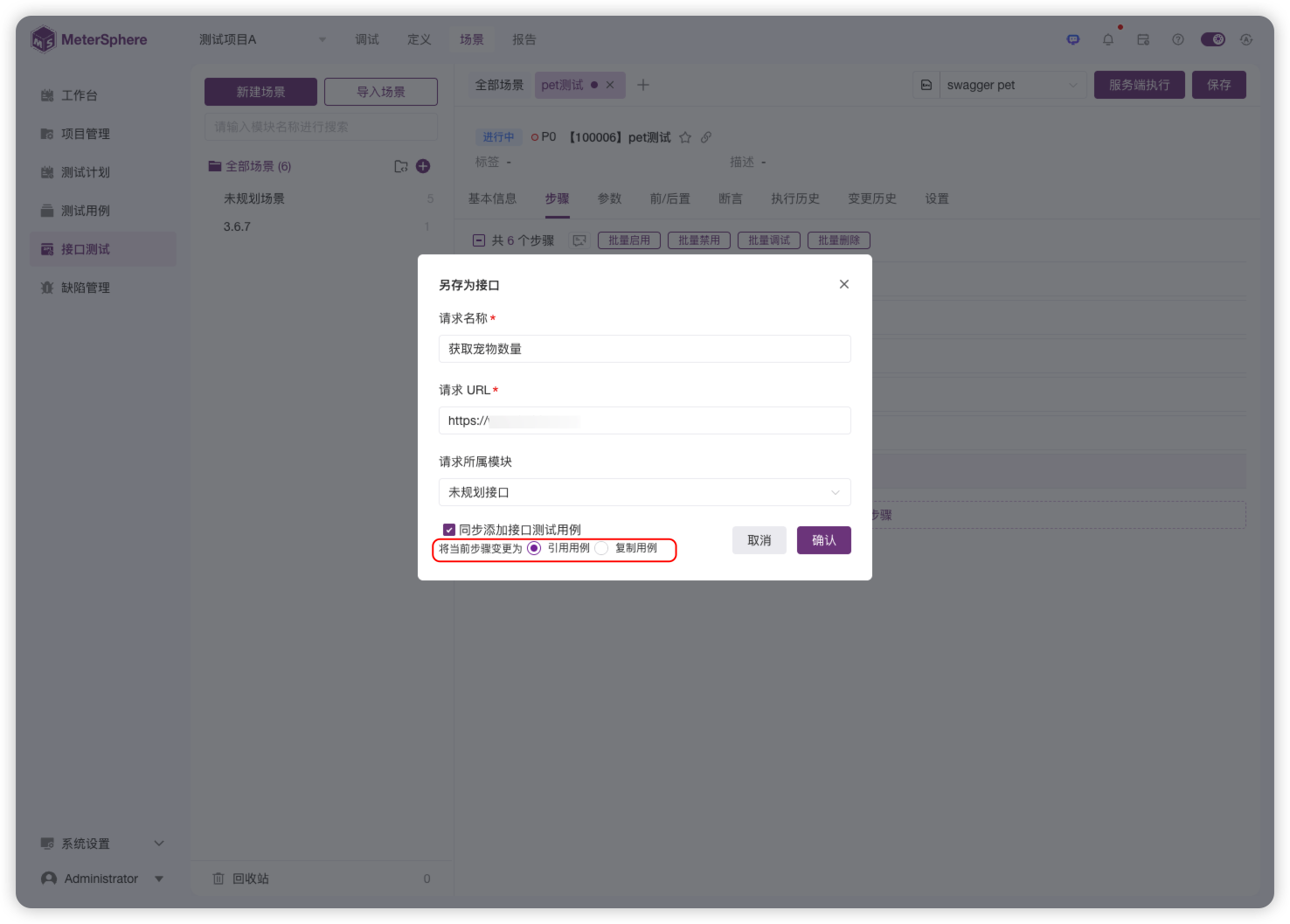Click the 批量删除 button

(839, 240)
